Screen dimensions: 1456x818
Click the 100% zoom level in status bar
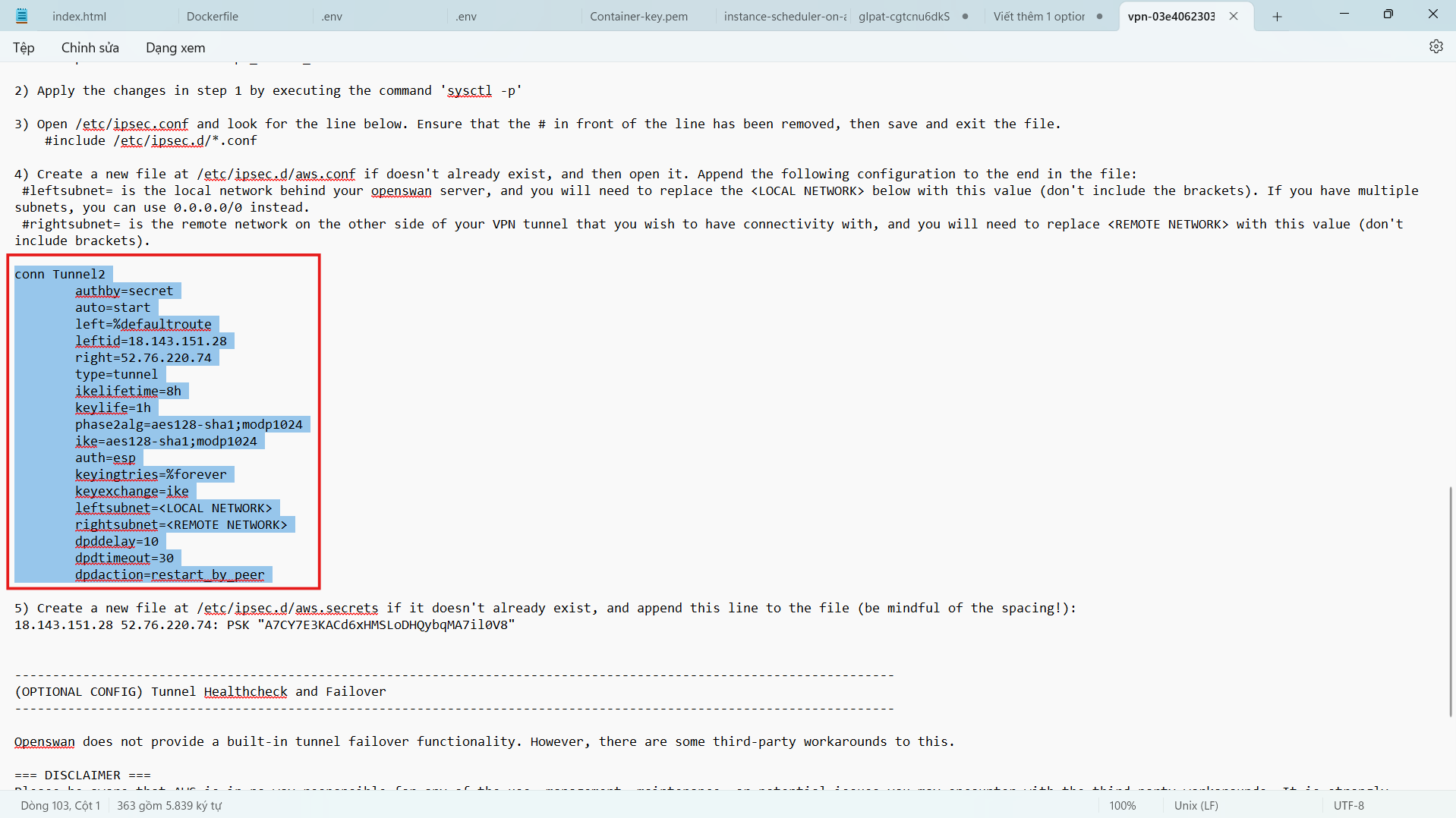point(1123,805)
